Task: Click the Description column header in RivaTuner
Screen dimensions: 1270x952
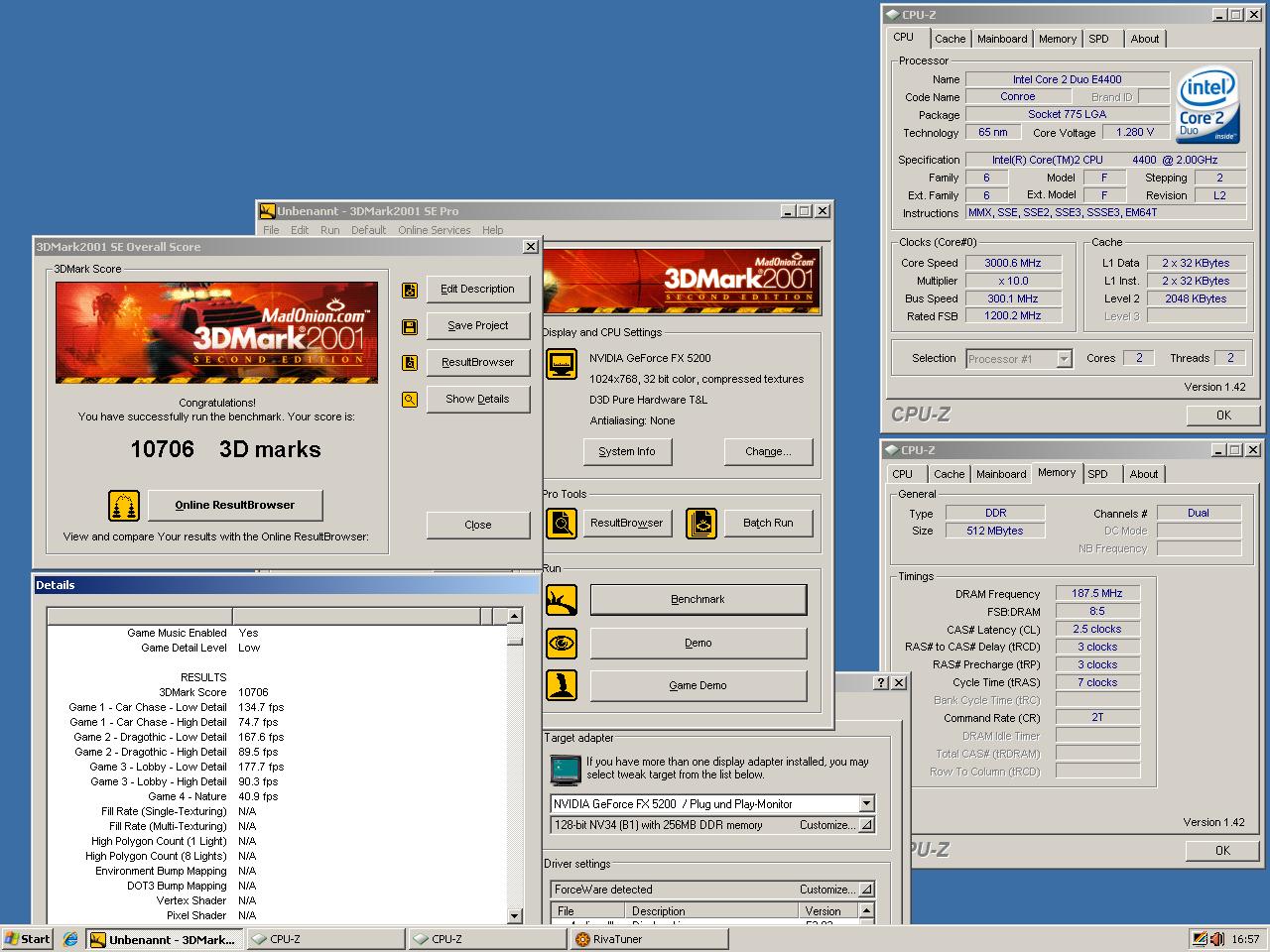Action: point(713,911)
